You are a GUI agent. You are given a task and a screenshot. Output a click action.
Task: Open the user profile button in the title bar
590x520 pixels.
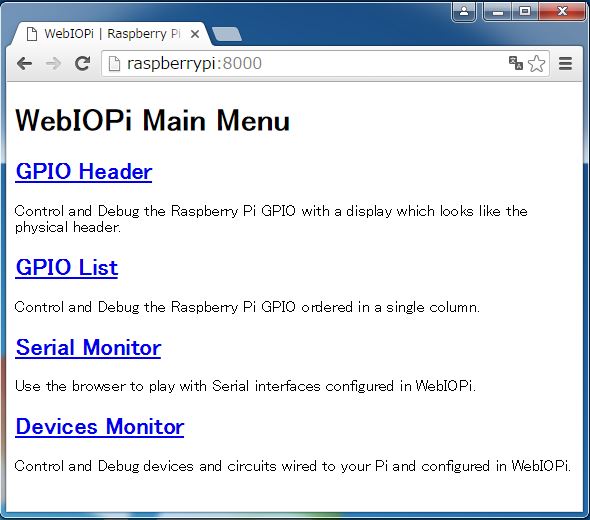pyautogui.click(x=464, y=11)
